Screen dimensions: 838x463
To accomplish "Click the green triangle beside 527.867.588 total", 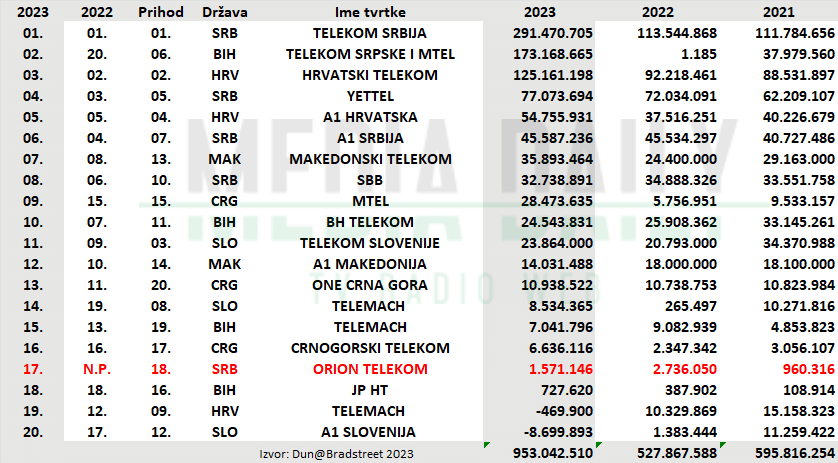I will 599,445.
